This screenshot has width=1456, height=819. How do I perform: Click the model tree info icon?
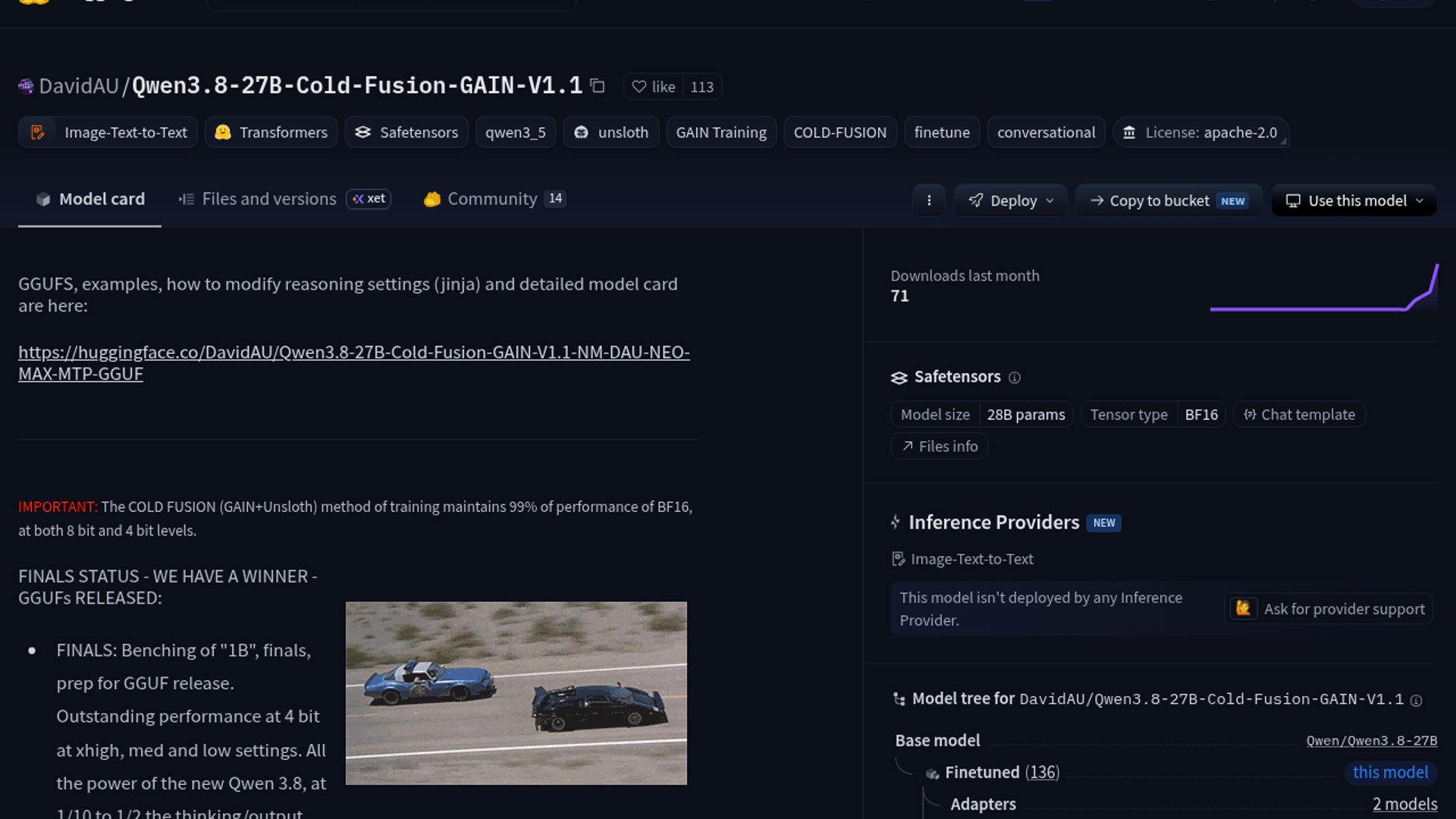pos(1416,701)
